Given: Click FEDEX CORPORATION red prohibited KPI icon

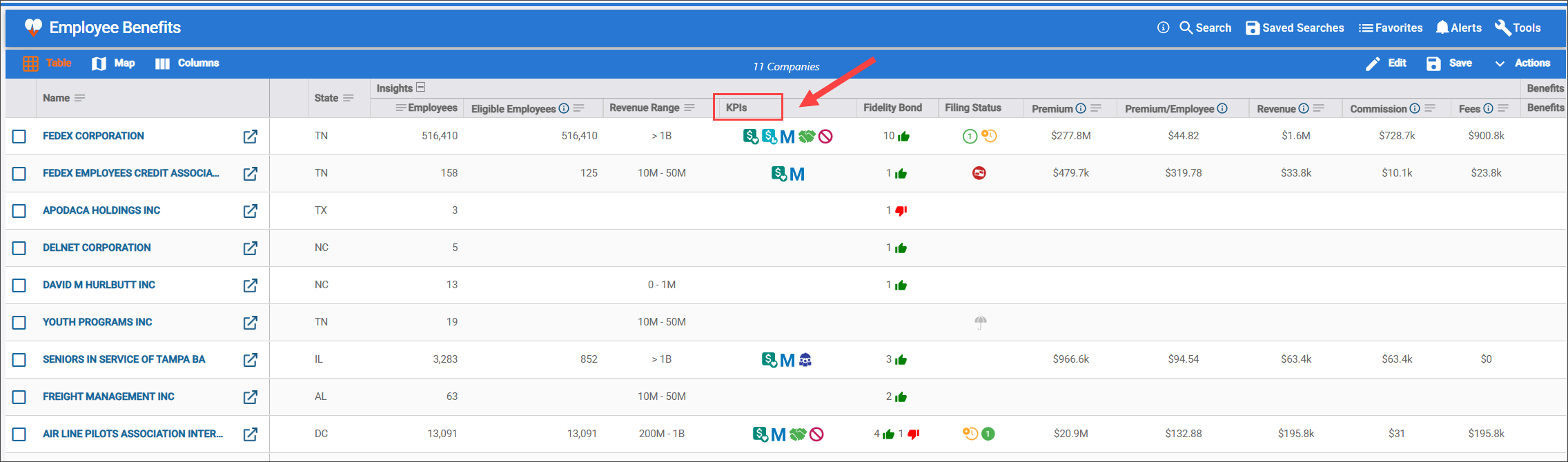Looking at the screenshot, I should coord(825,137).
